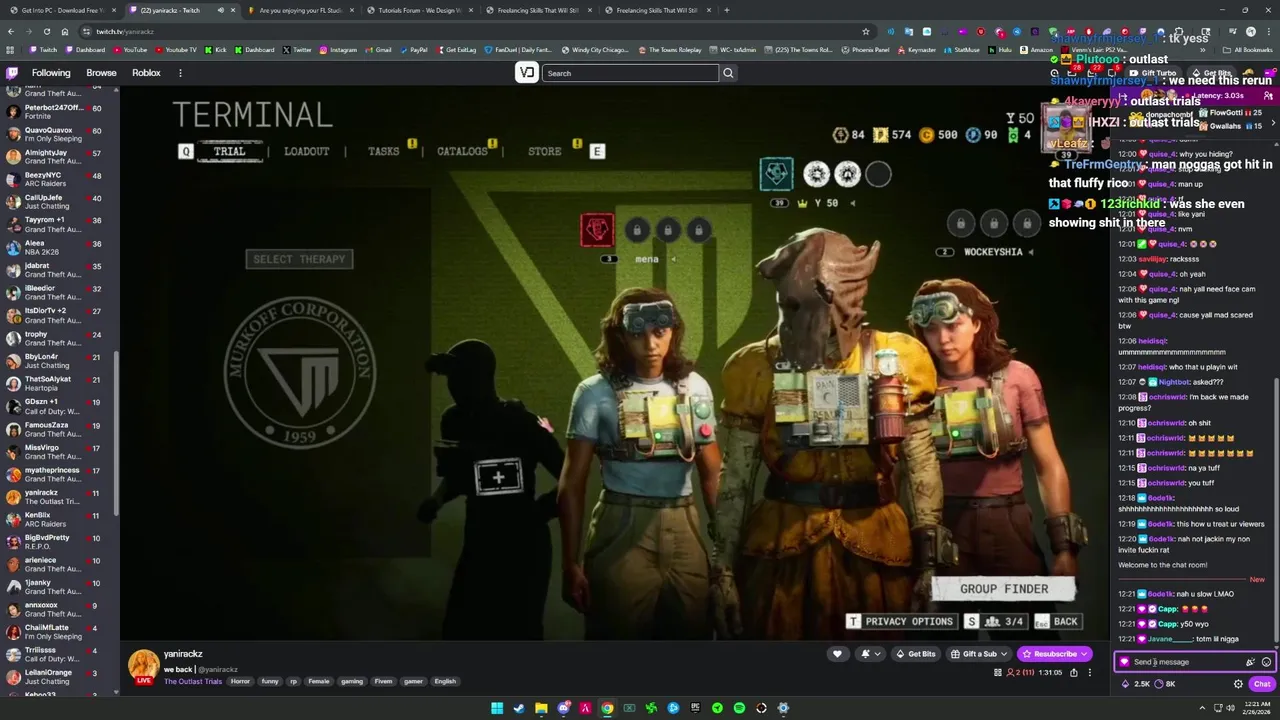Switch to the FL Studio browser tab
This screenshot has width=1280, height=720.
[302, 10]
